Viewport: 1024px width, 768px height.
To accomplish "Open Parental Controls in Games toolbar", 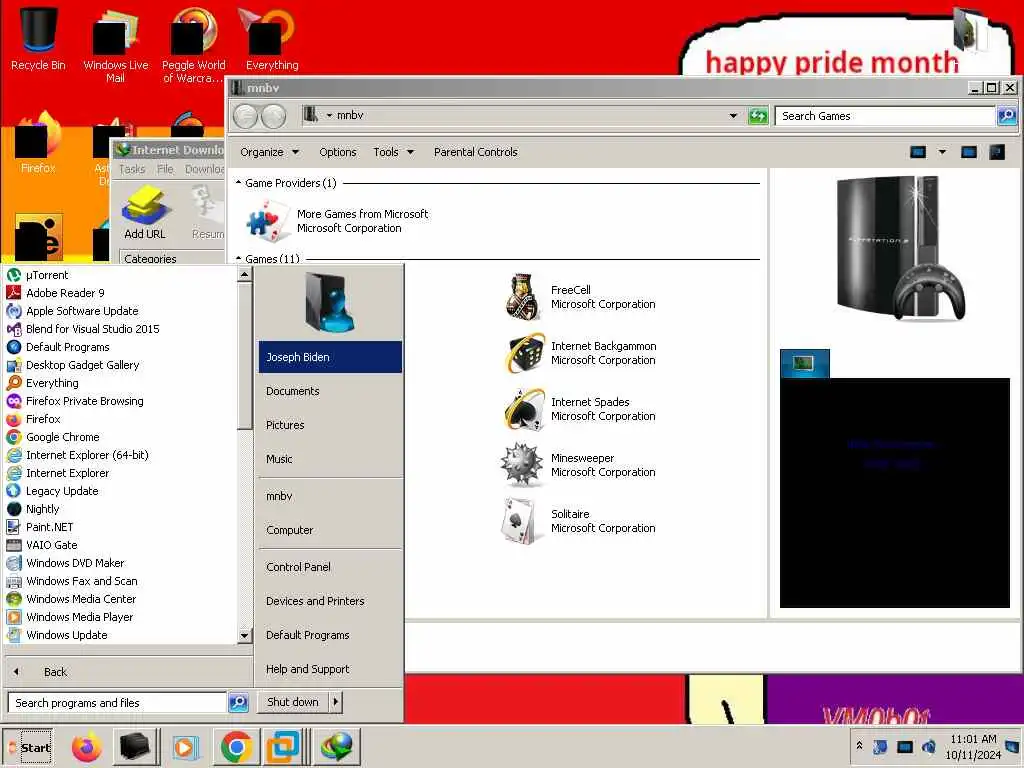I will (475, 152).
